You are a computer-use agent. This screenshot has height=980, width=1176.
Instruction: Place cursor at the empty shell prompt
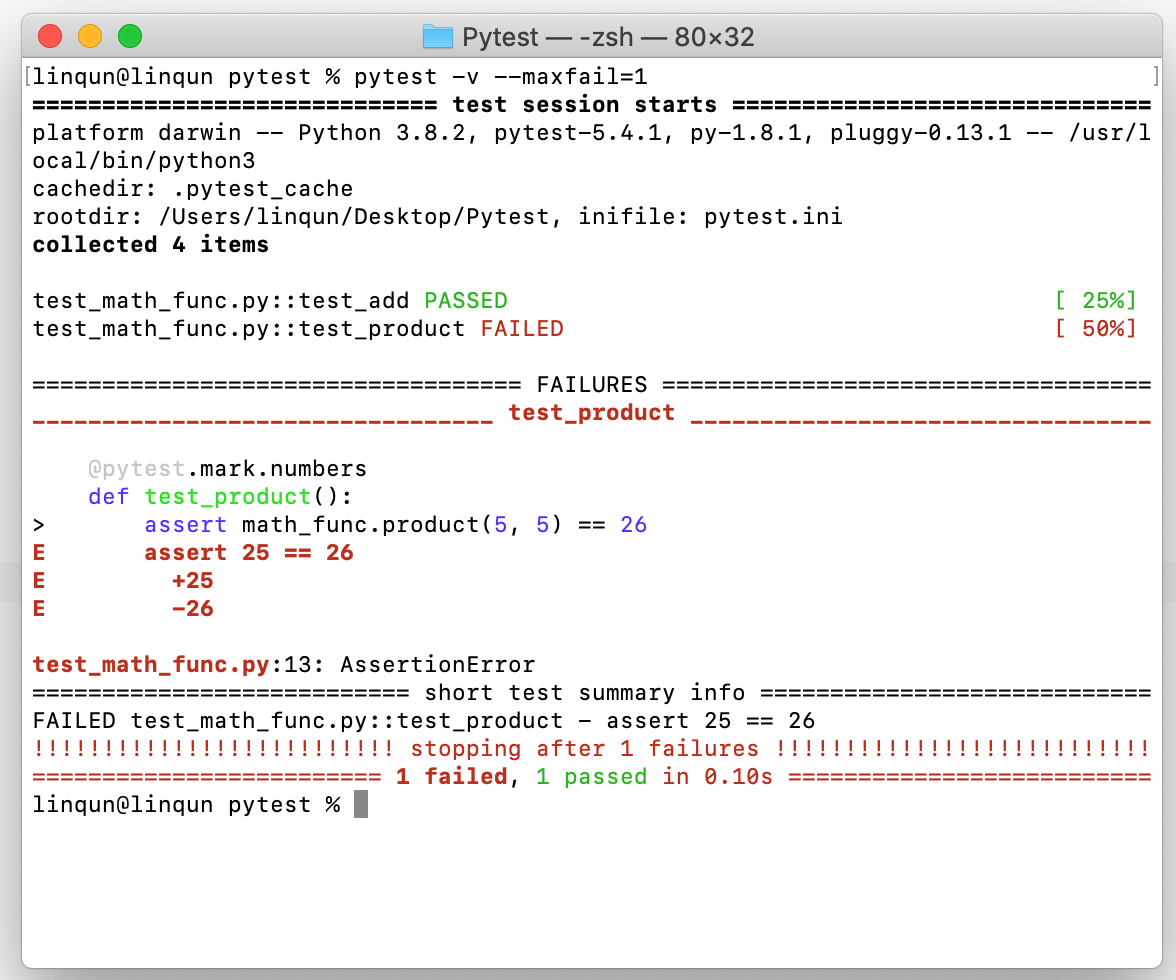360,804
